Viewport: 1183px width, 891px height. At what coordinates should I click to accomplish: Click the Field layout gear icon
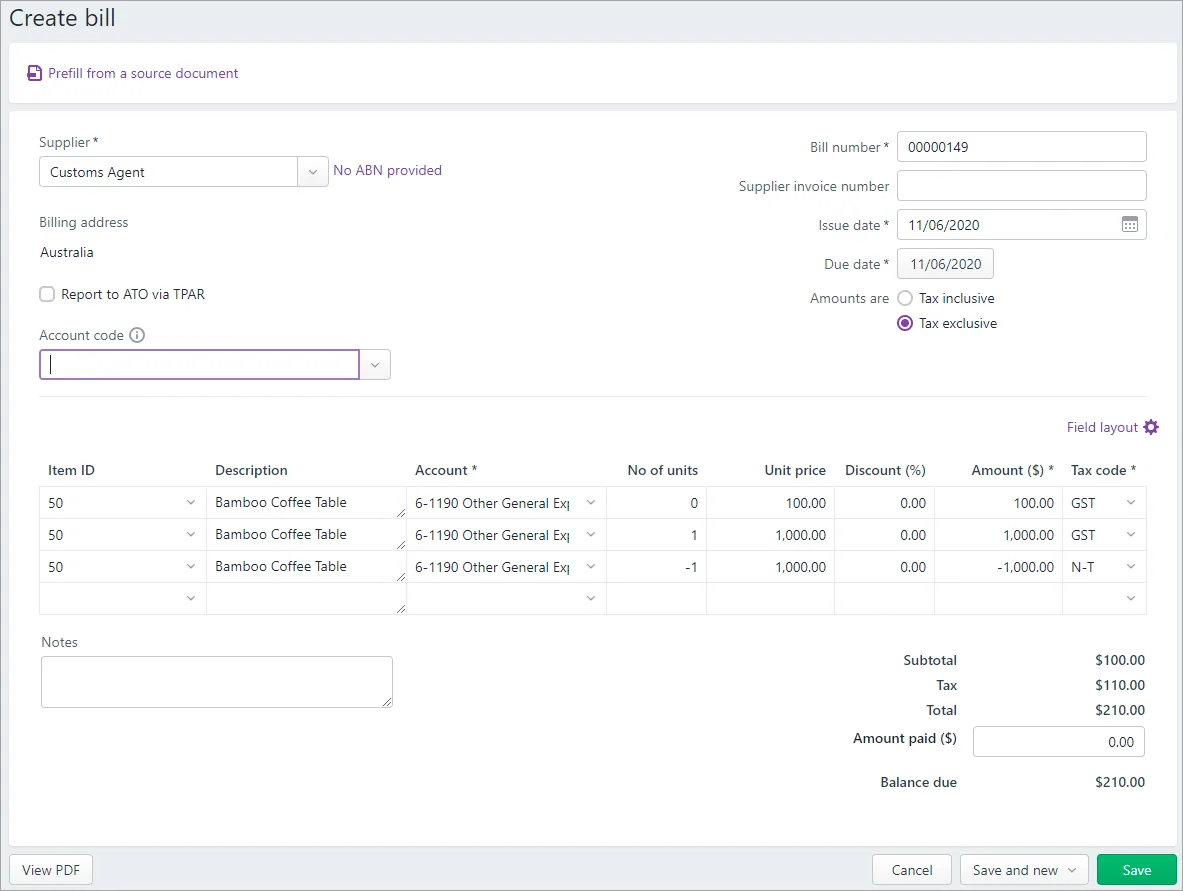point(1150,427)
